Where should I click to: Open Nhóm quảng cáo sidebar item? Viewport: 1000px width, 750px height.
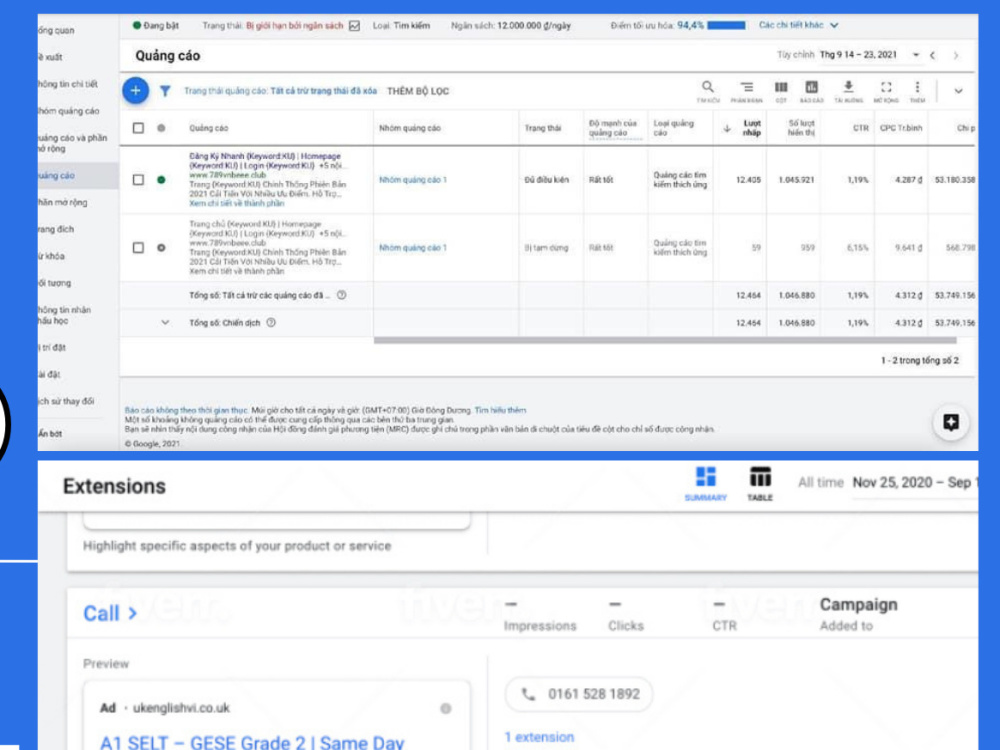[68, 110]
